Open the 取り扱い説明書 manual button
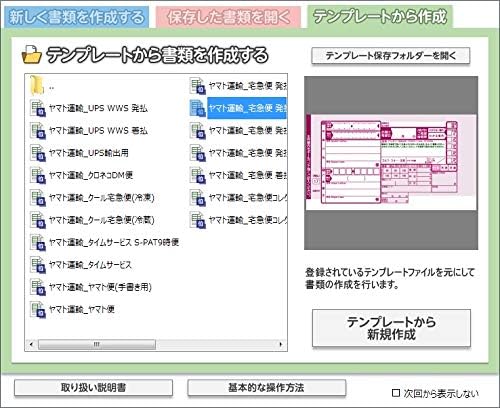Screen dimensions: 500x408 pos(93,388)
